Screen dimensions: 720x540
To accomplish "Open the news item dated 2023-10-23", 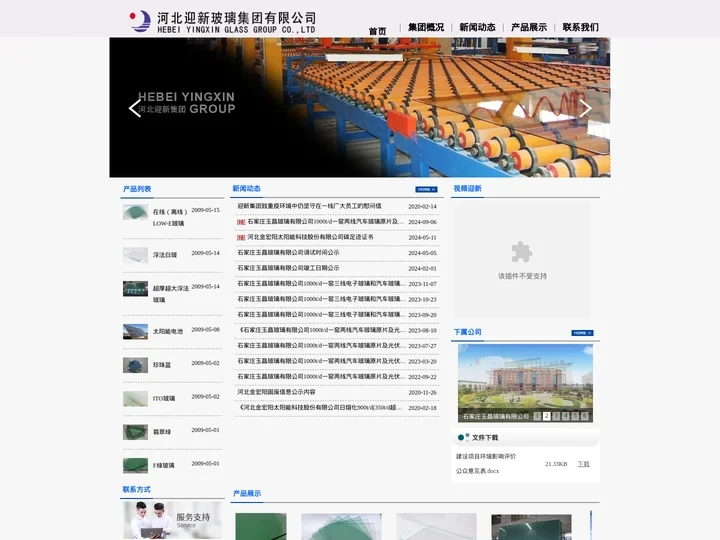I will coord(321,299).
